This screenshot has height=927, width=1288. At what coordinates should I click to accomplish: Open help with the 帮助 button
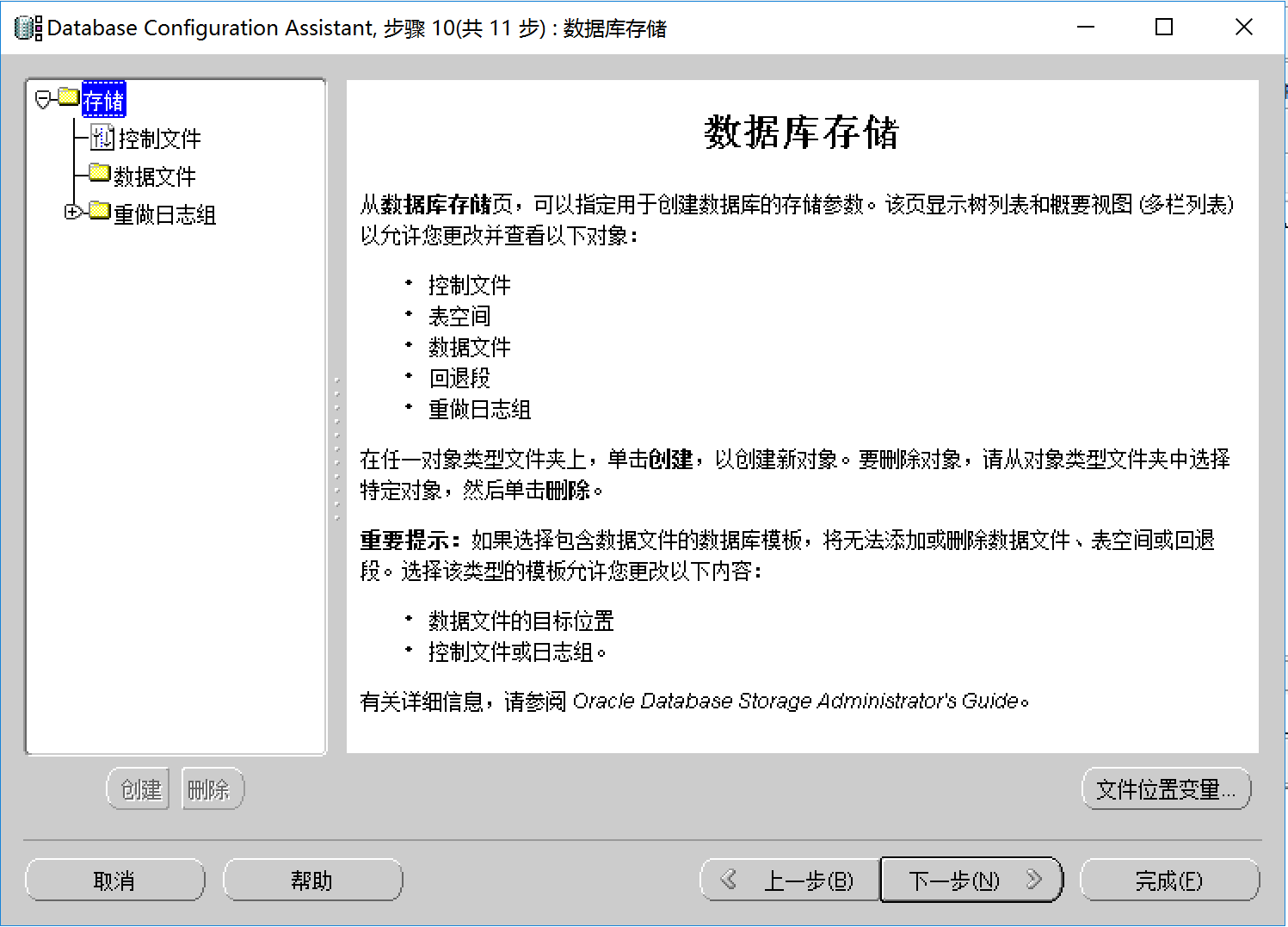click(312, 881)
